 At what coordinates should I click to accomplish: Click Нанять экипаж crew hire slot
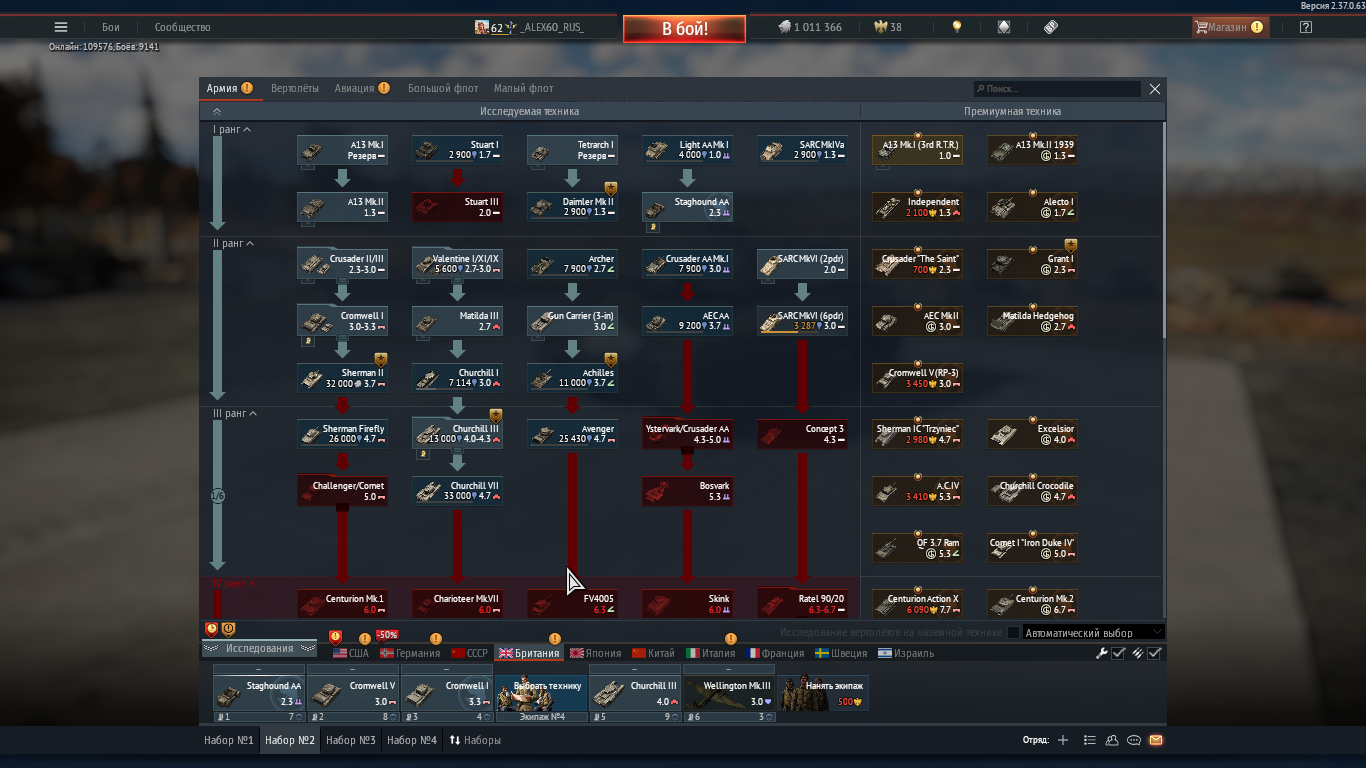(x=823, y=691)
